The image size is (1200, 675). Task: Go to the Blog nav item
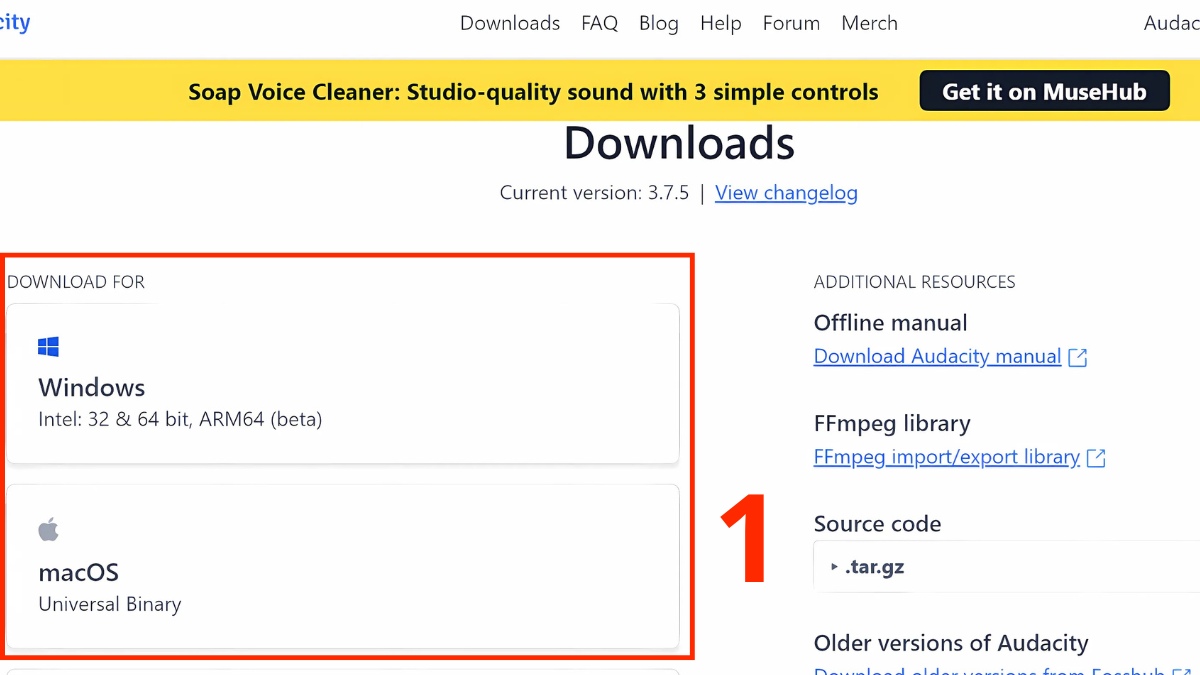click(x=659, y=23)
